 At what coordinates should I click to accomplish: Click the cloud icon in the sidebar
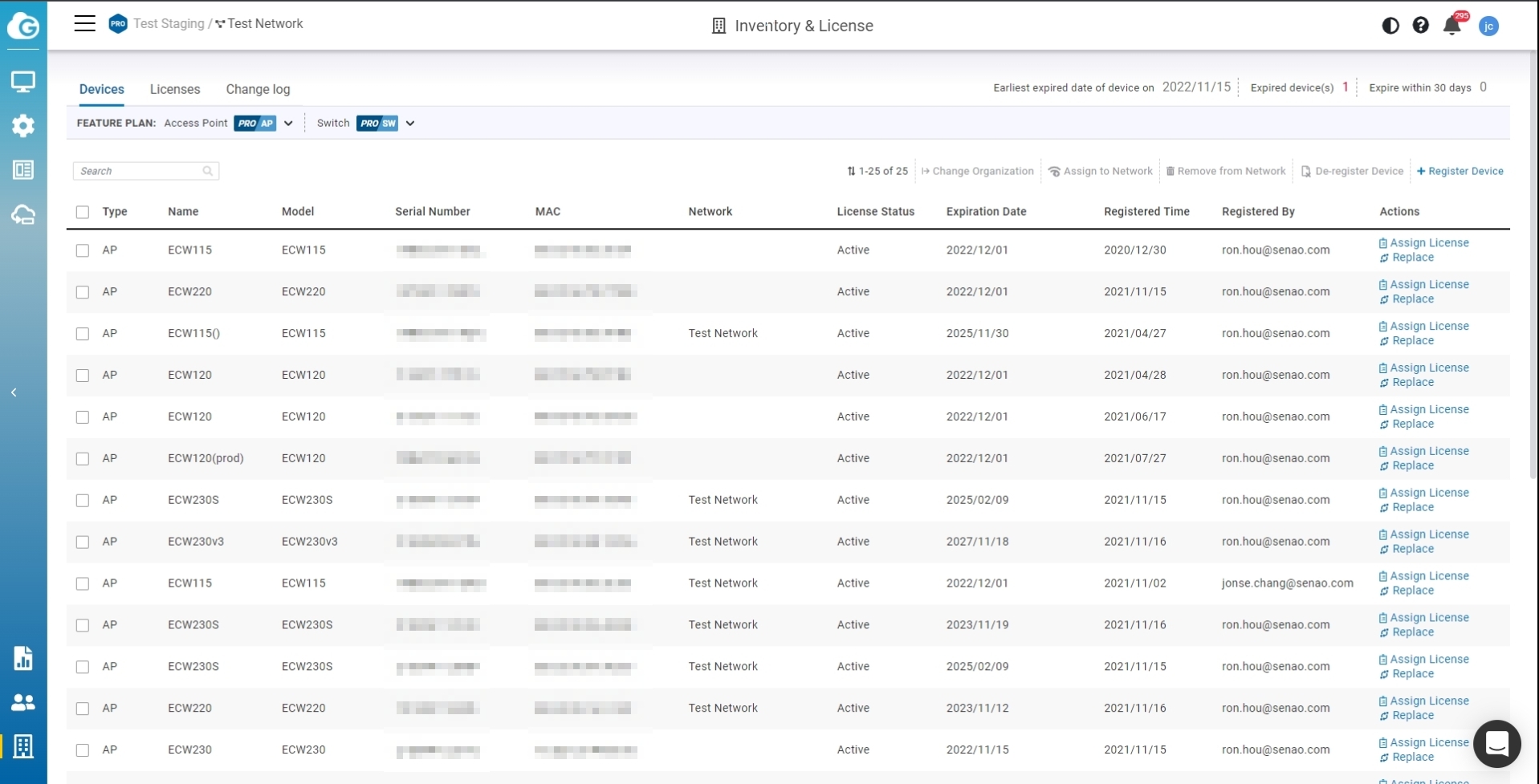[x=22, y=214]
